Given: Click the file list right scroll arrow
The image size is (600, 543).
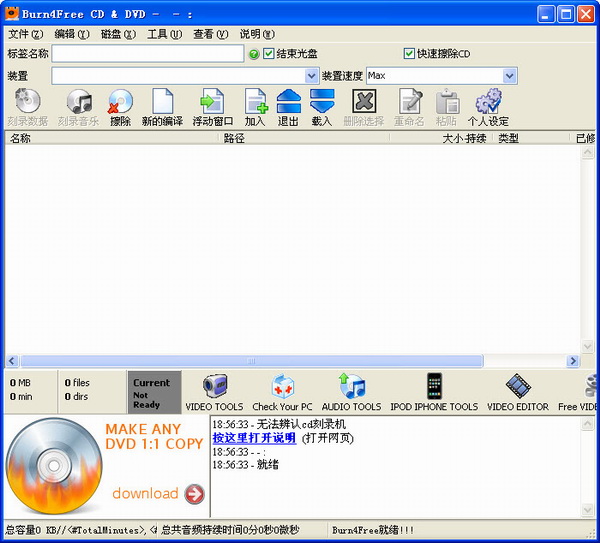Looking at the screenshot, I should (573, 361).
